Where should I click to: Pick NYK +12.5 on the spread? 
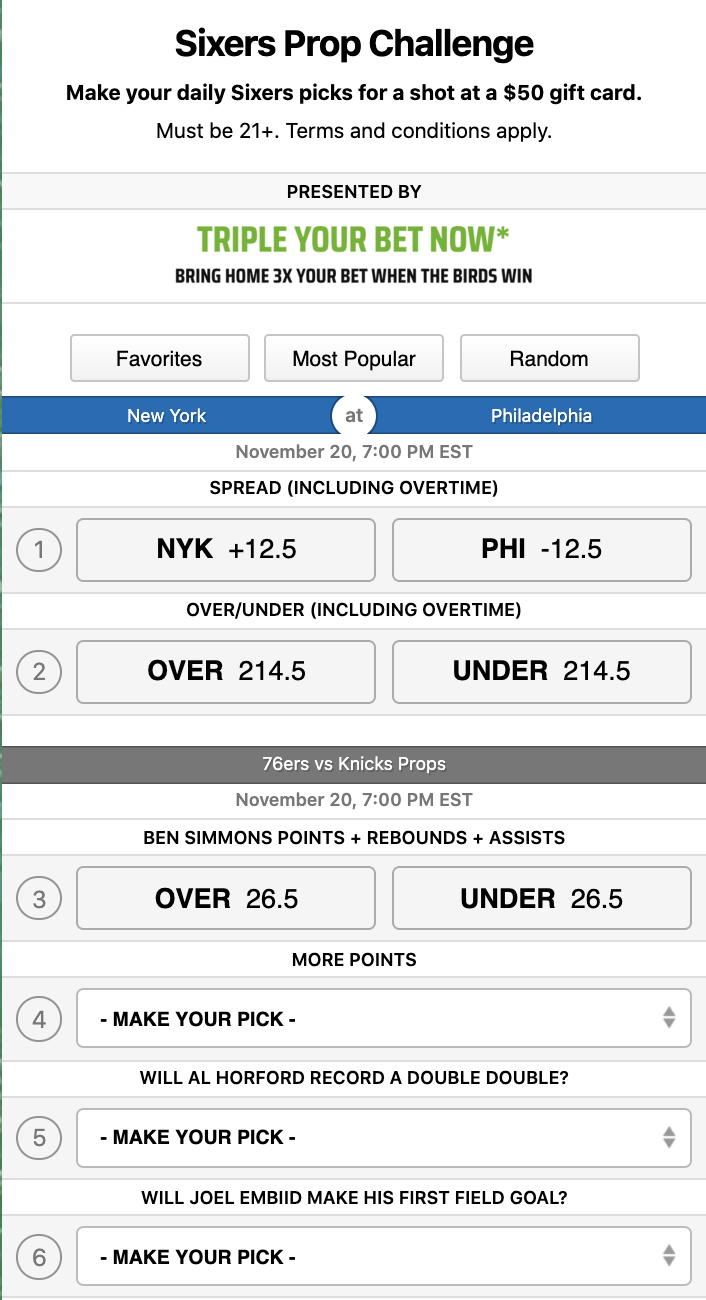225,549
